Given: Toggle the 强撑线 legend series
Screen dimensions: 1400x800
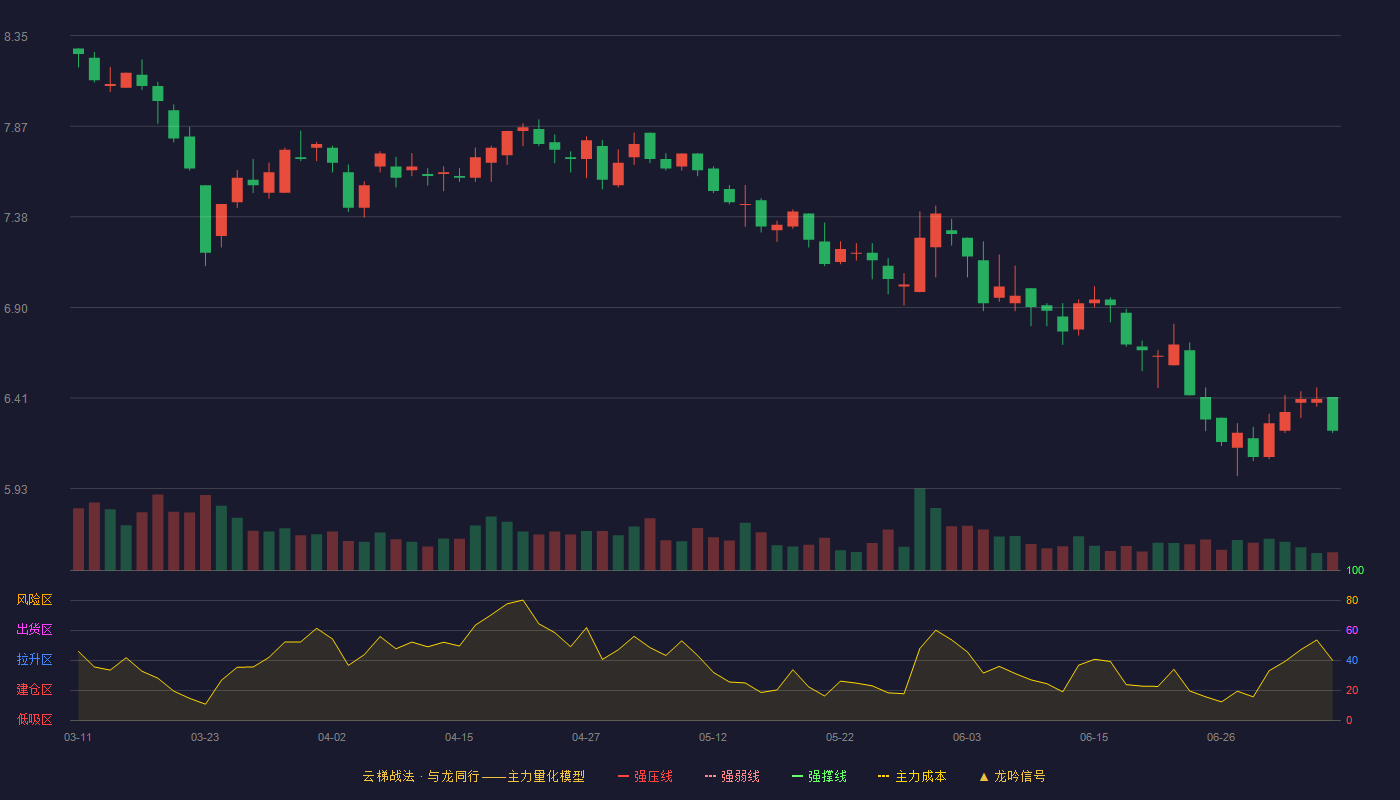Looking at the screenshot, I should tap(819, 776).
